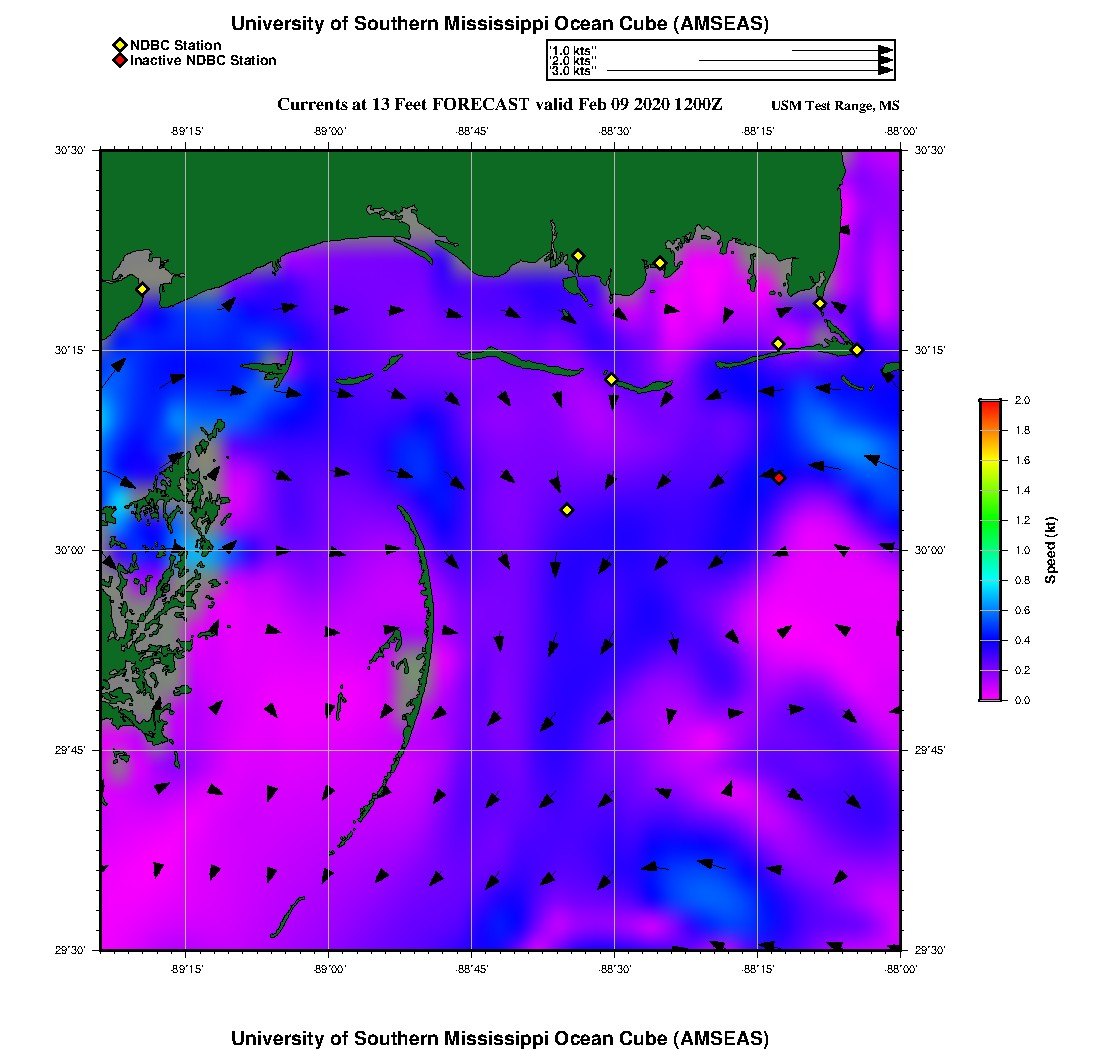
Task: Click the yellow station marker on the -88°30' gridline
Action: pyautogui.click(x=611, y=379)
